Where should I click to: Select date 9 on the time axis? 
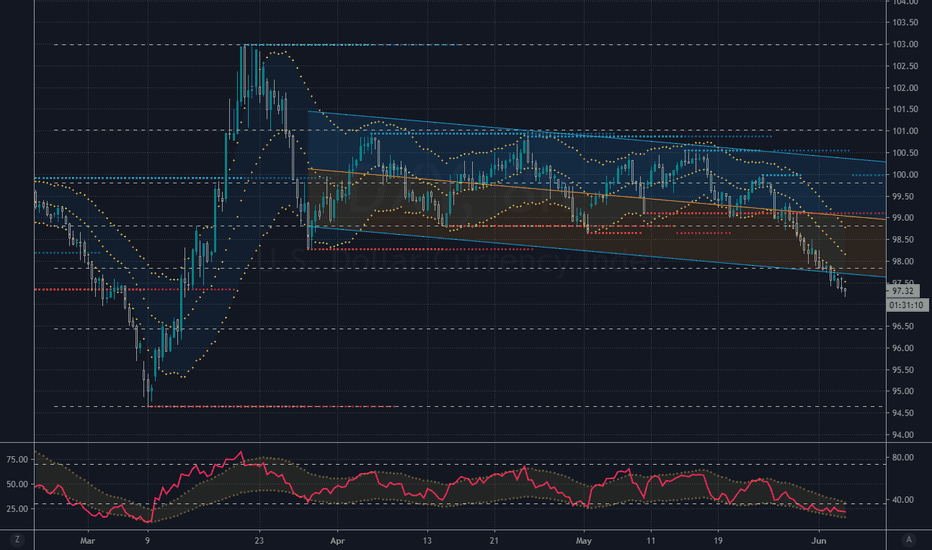pyautogui.click(x=147, y=541)
